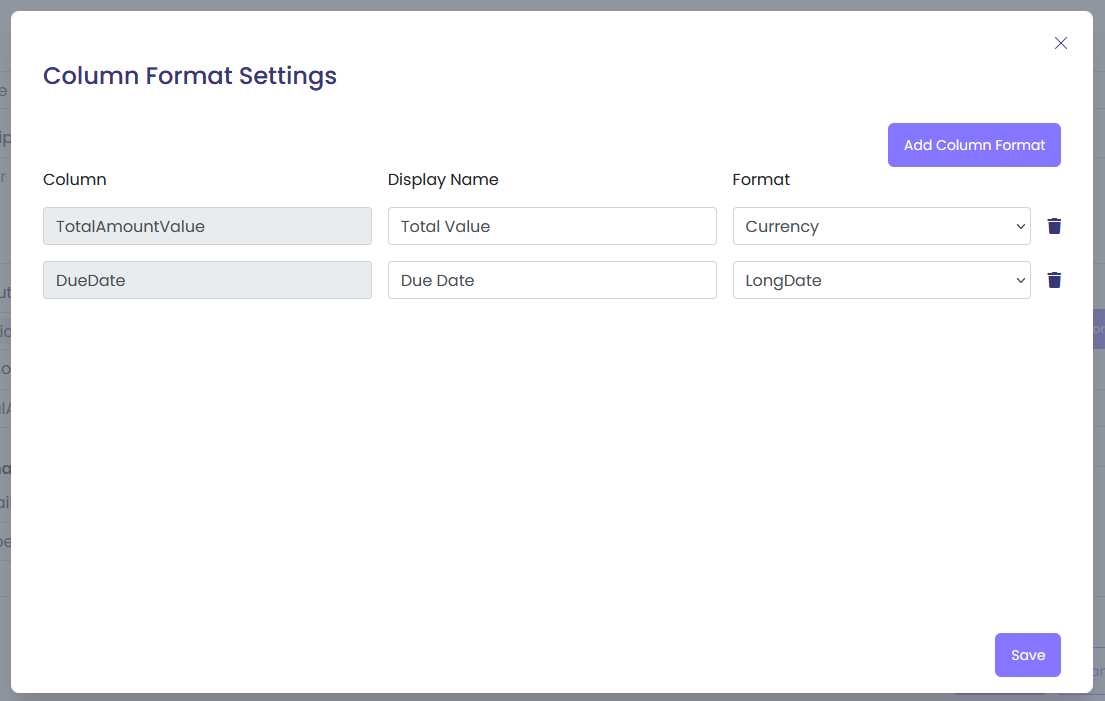Close the Column Format Settings dialog

pos(1061,43)
